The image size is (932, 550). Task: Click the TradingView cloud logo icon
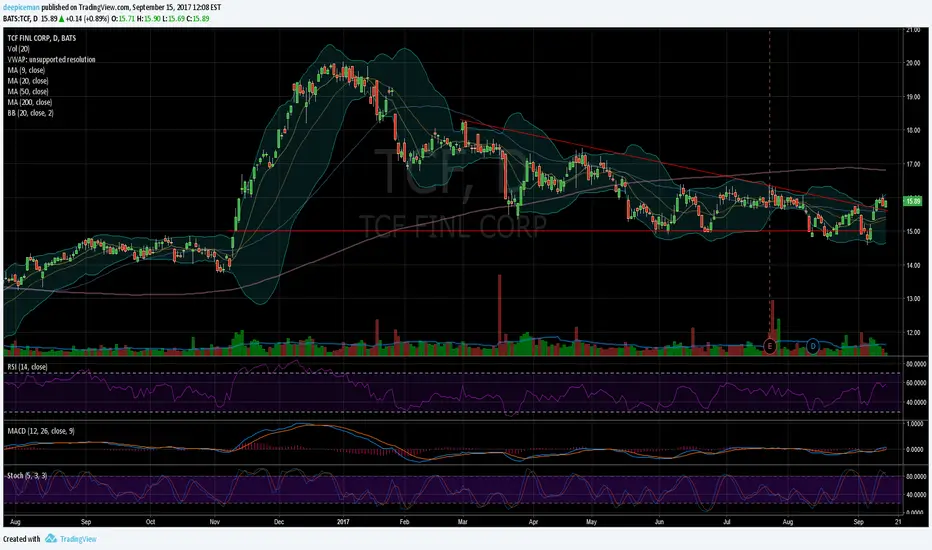(51, 539)
